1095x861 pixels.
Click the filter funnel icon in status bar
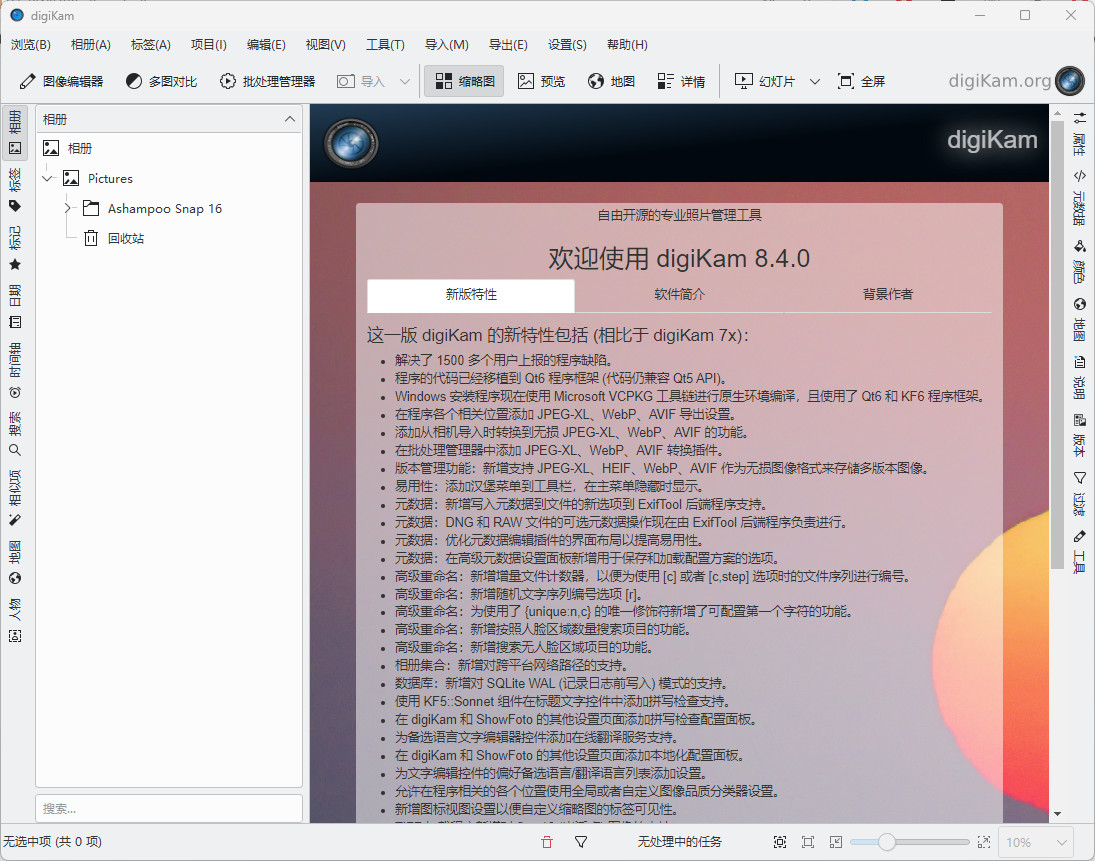[581, 842]
